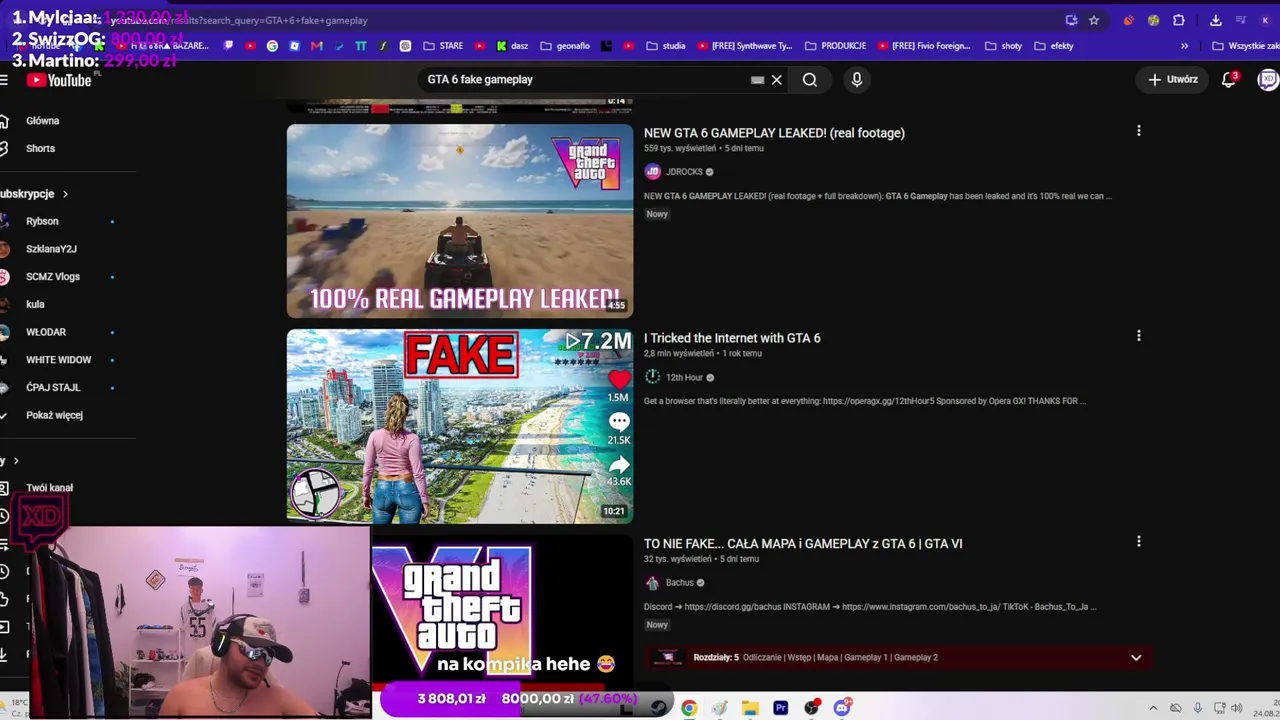The height and width of the screenshot is (720, 1280).
Task: Open Google Chrome from the taskbar
Action: (689, 708)
